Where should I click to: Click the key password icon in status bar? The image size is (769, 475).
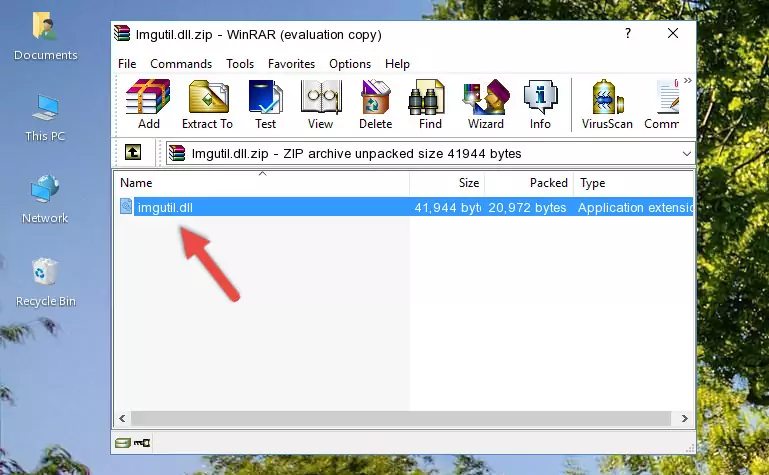tap(142, 443)
